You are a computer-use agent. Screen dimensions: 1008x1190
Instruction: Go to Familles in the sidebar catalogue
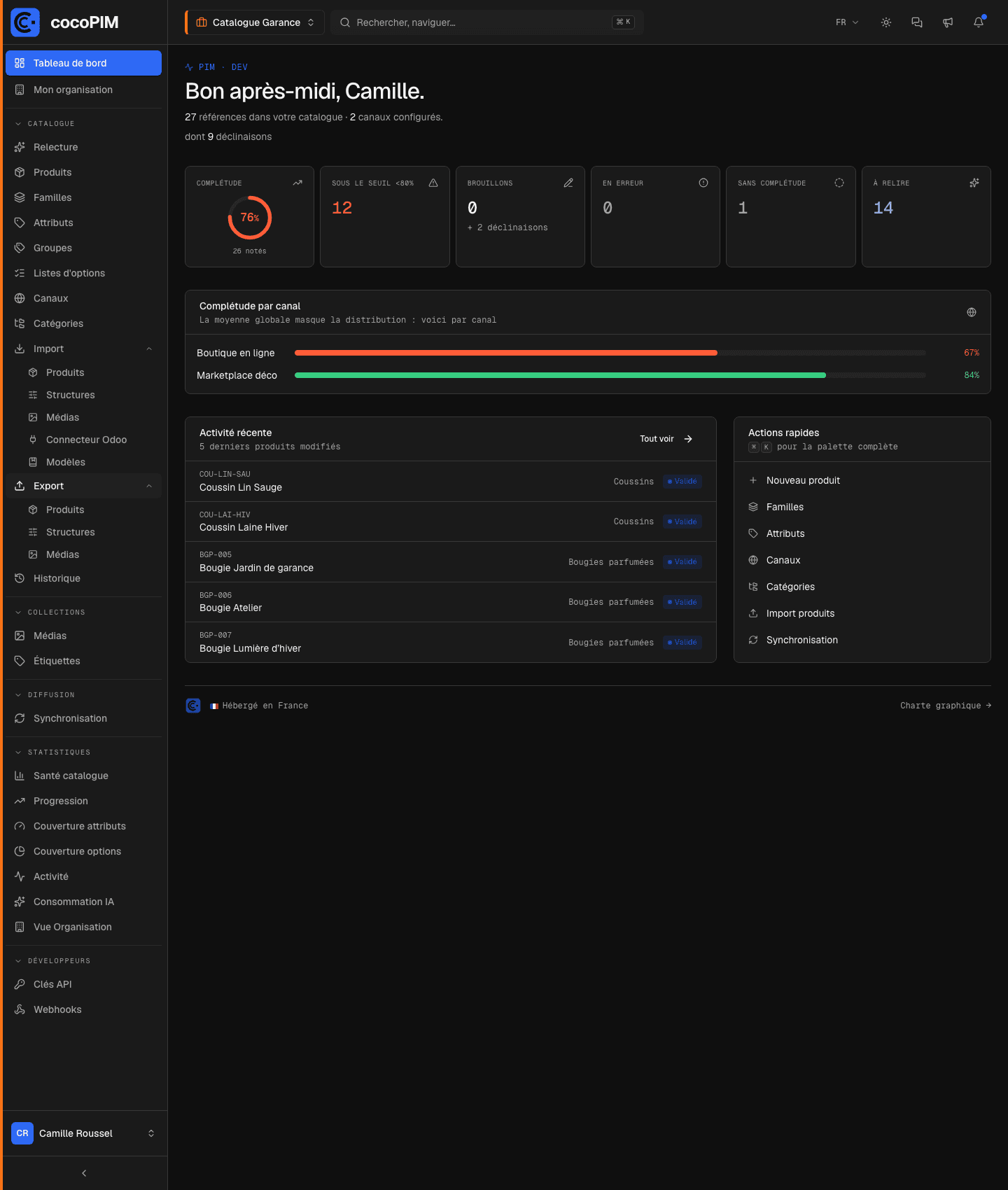coord(83,197)
